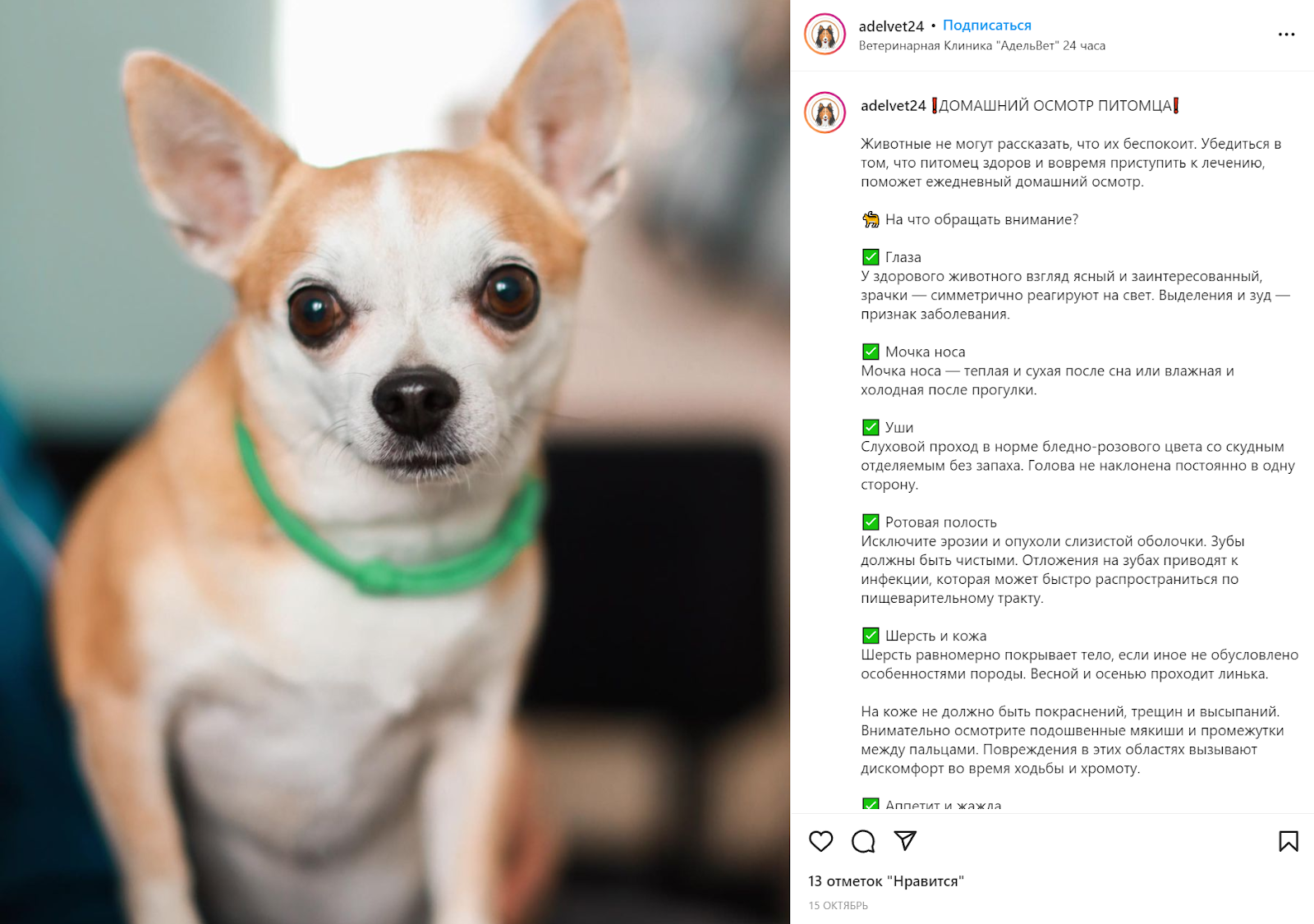The width and height of the screenshot is (1314, 924).
Task: Open adelvet24 username link in the header
Action: click(x=891, y=26)
